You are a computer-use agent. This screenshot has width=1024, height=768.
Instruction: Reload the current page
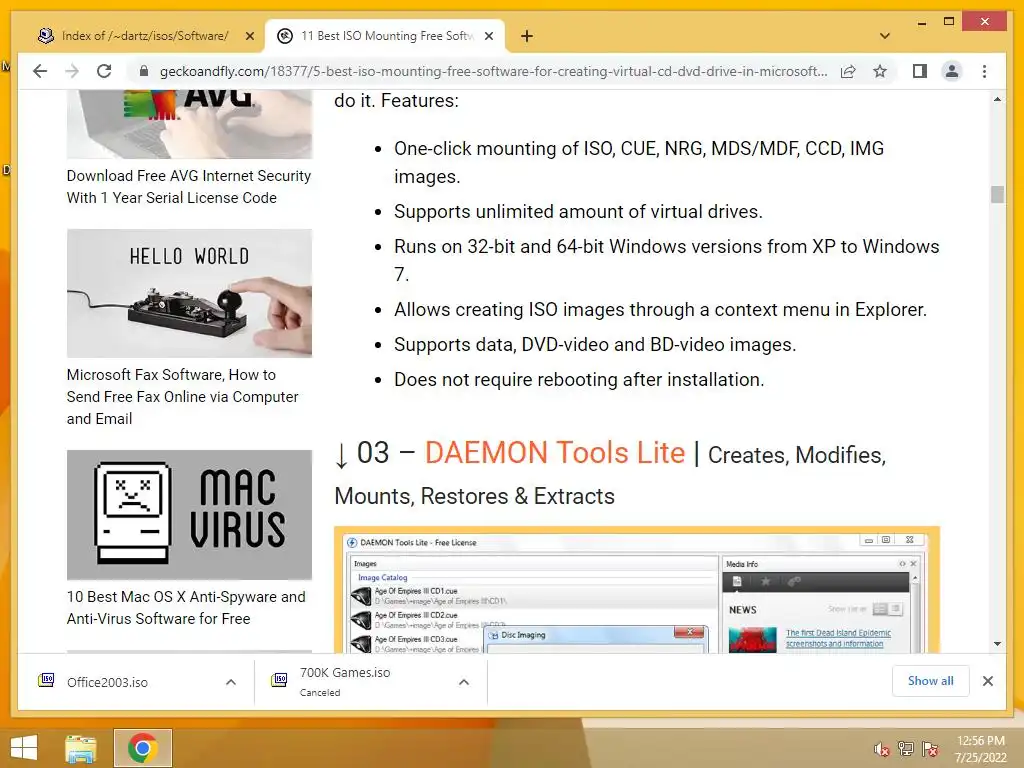click(x=104, y=71)
